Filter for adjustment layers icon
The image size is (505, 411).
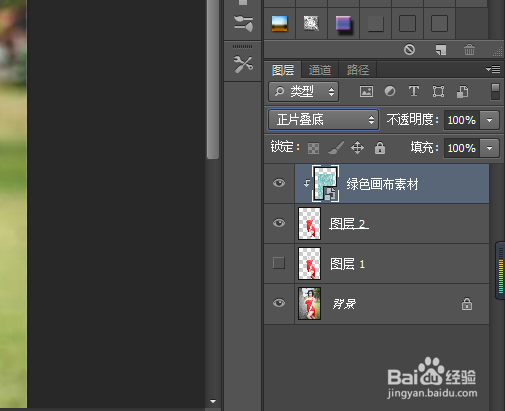[x=390, y=91]
